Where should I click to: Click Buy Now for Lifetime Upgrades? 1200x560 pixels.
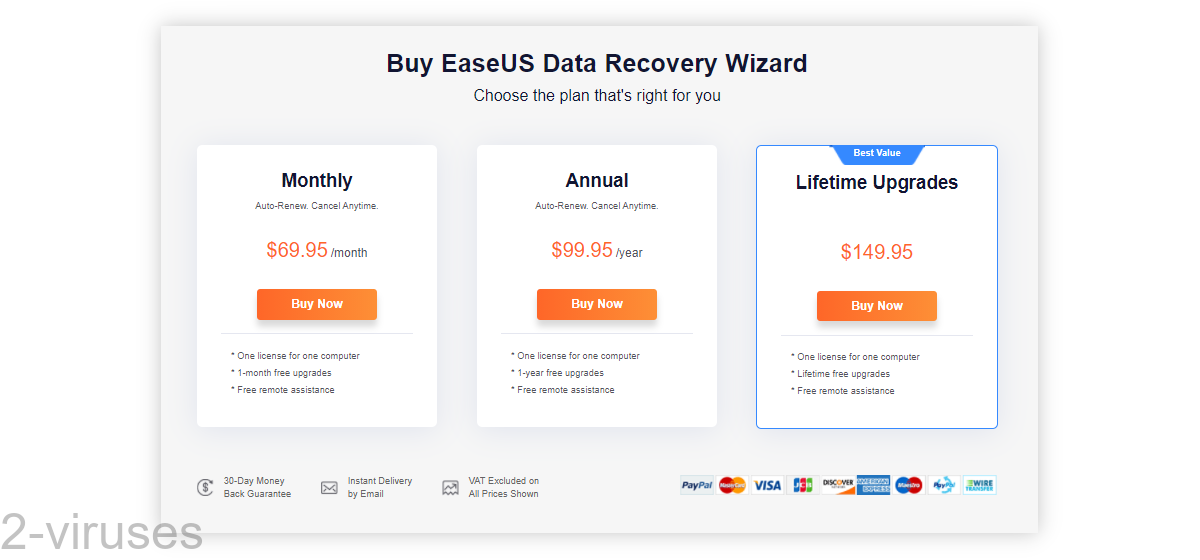pos(877,306)
